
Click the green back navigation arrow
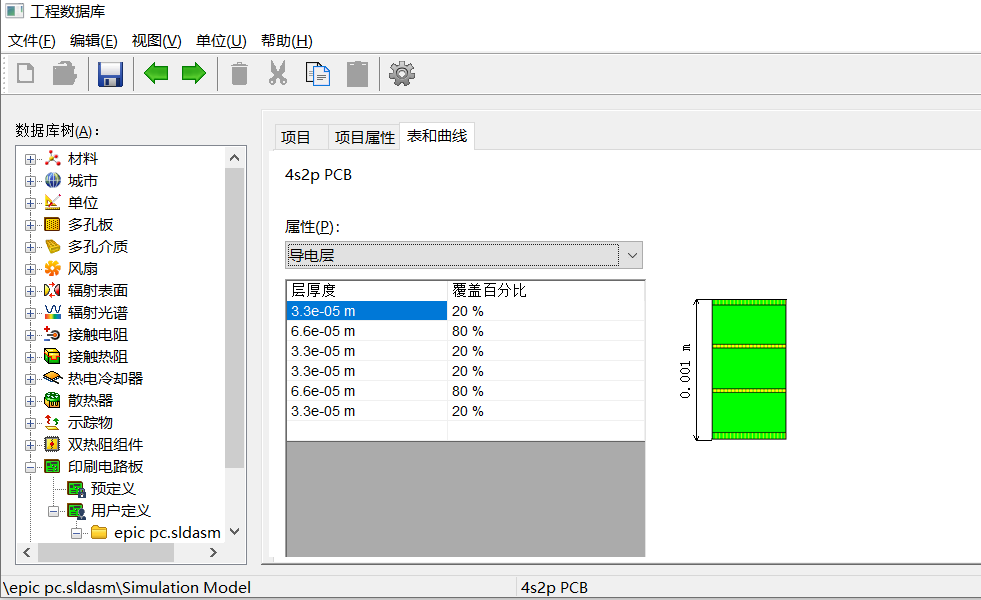156,73
